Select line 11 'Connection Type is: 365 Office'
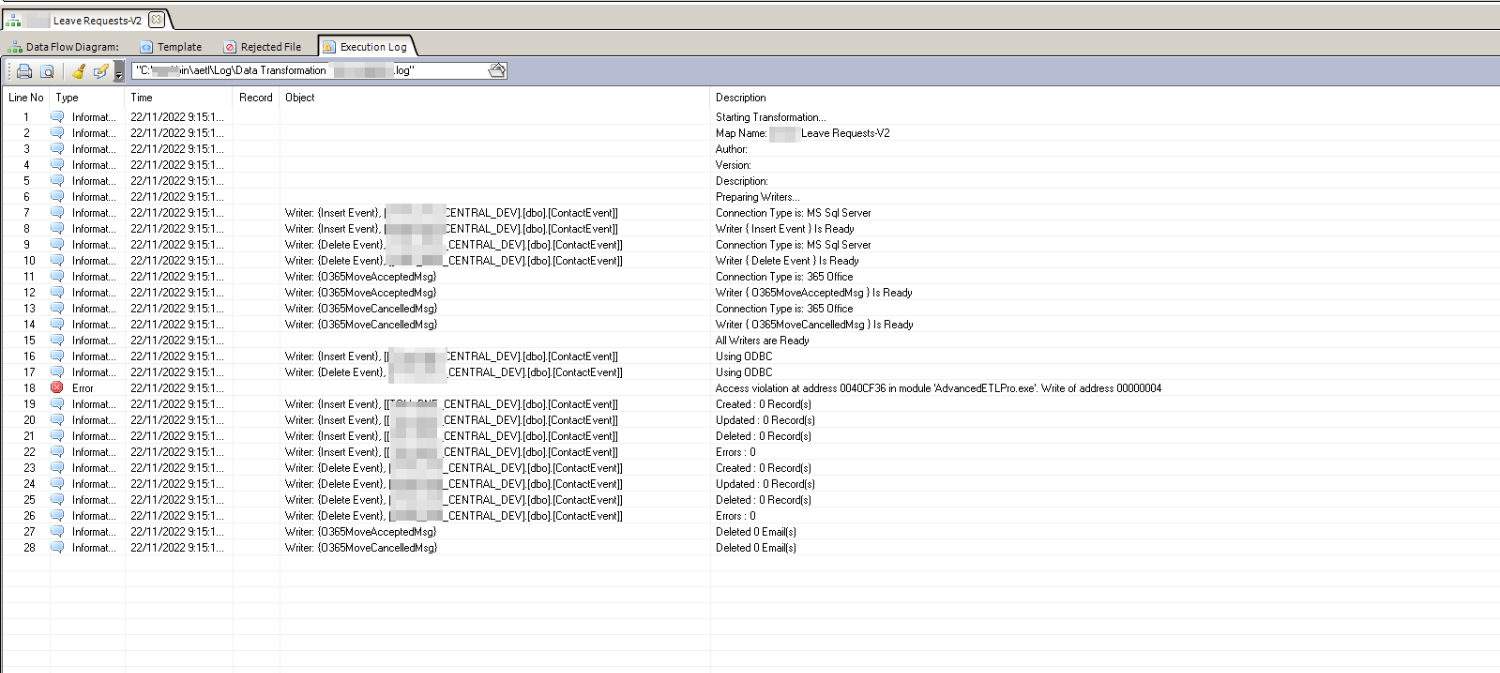The image size is (1500, 673). [x=785, y=277]
